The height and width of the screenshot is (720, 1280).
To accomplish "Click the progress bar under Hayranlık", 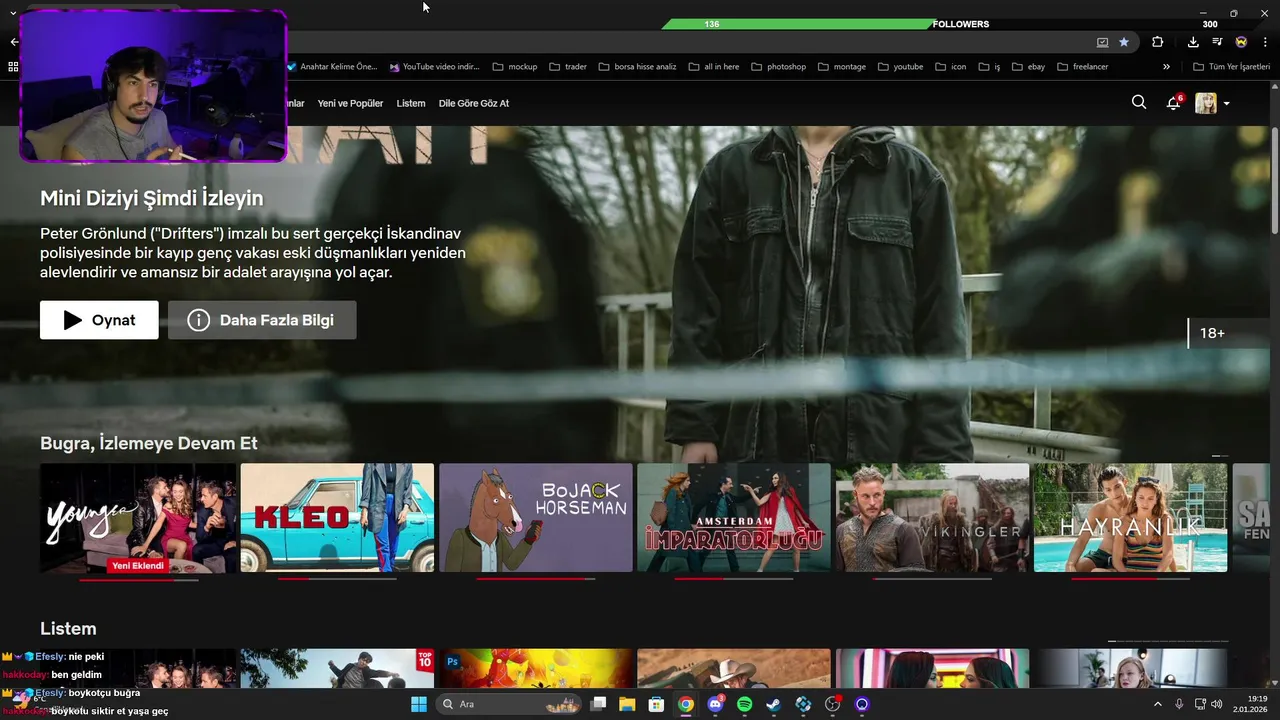I will 1130,578.
